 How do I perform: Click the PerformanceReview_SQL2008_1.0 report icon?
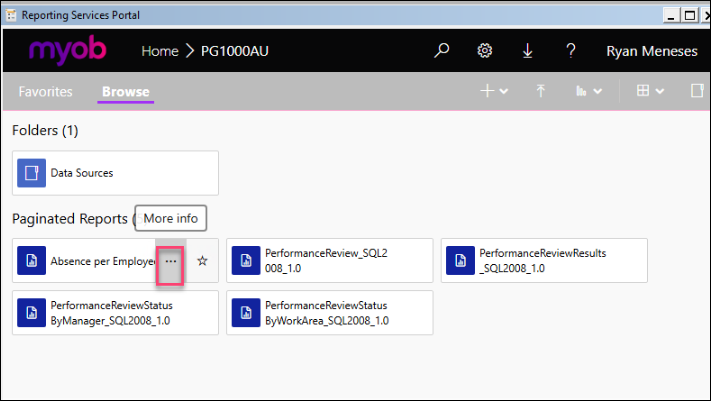[246, 260]
